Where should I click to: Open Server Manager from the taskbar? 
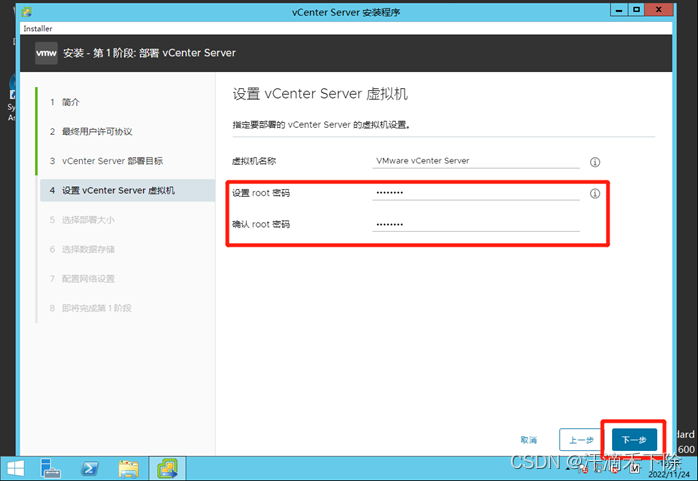tap(50, 469)
